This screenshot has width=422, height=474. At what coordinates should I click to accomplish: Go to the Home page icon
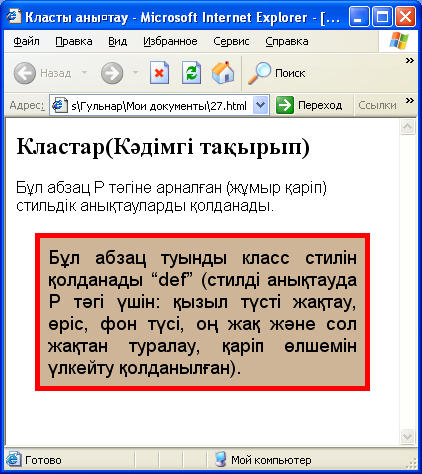point(223,73)
